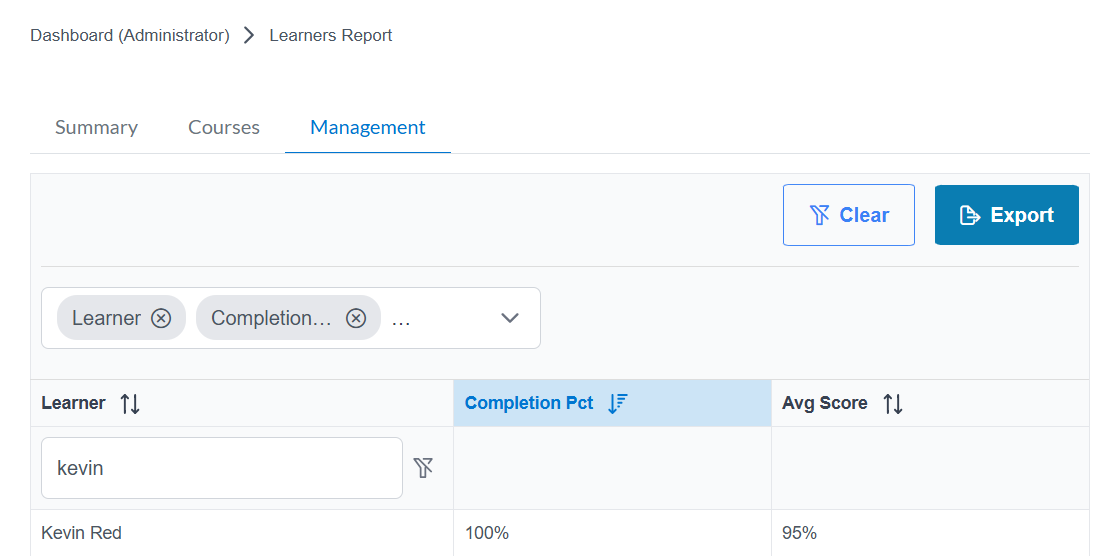The height and width of the screenshot is (556, 1110).
Task: Click the breadcrumb chevron separator
Action: pyautogui.click(x=249, y=36)
